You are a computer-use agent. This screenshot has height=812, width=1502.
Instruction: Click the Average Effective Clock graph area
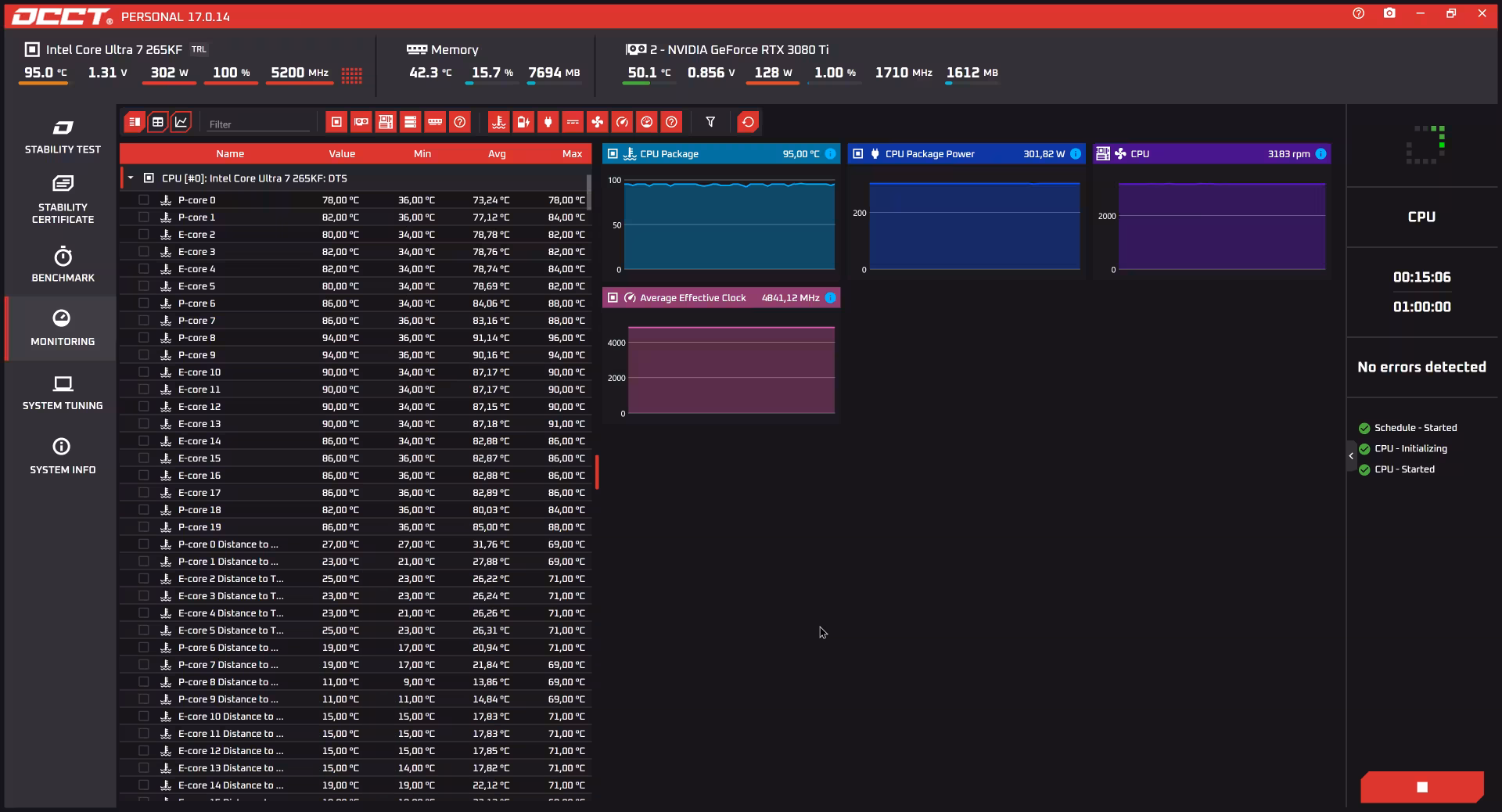click(731, 369)
